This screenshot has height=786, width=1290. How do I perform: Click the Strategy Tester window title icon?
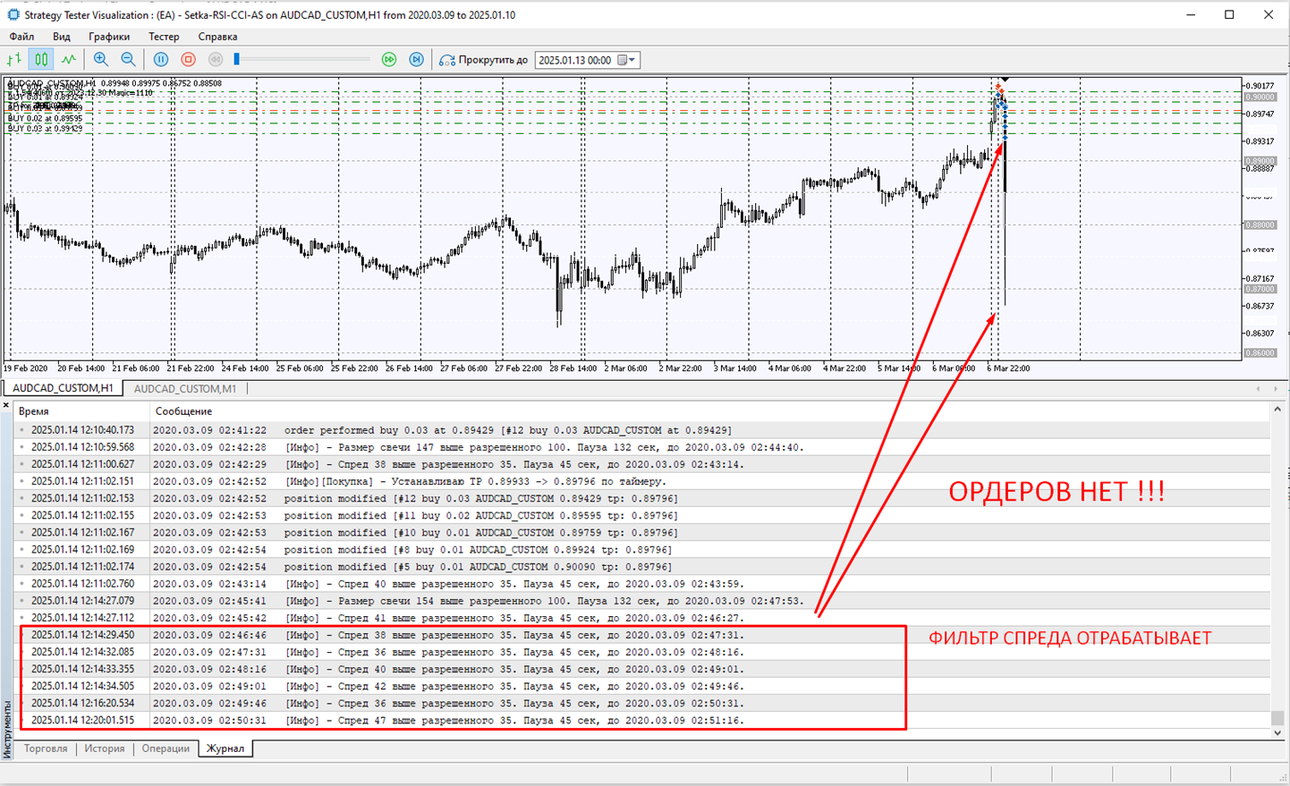point(12,14)
